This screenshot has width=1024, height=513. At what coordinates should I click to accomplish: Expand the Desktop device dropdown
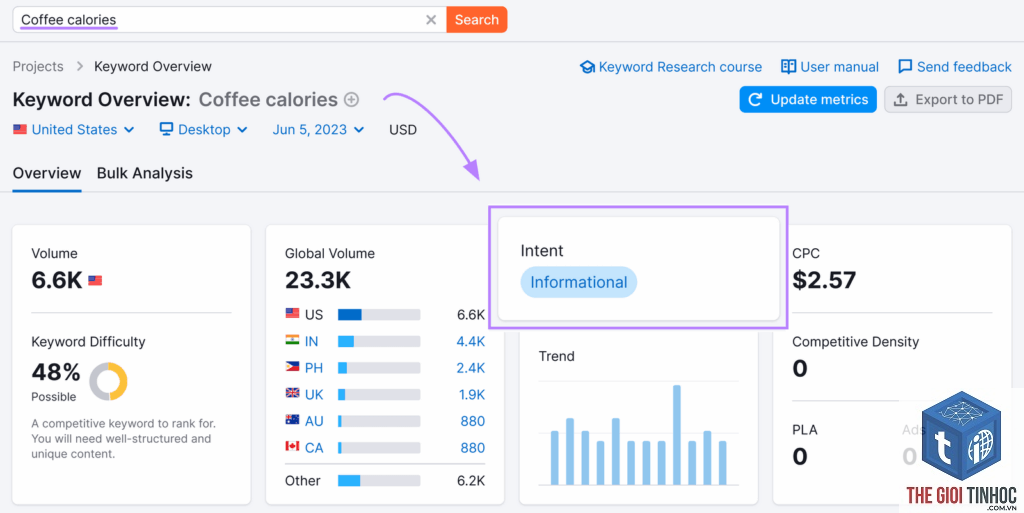click(x=204, y=129)
